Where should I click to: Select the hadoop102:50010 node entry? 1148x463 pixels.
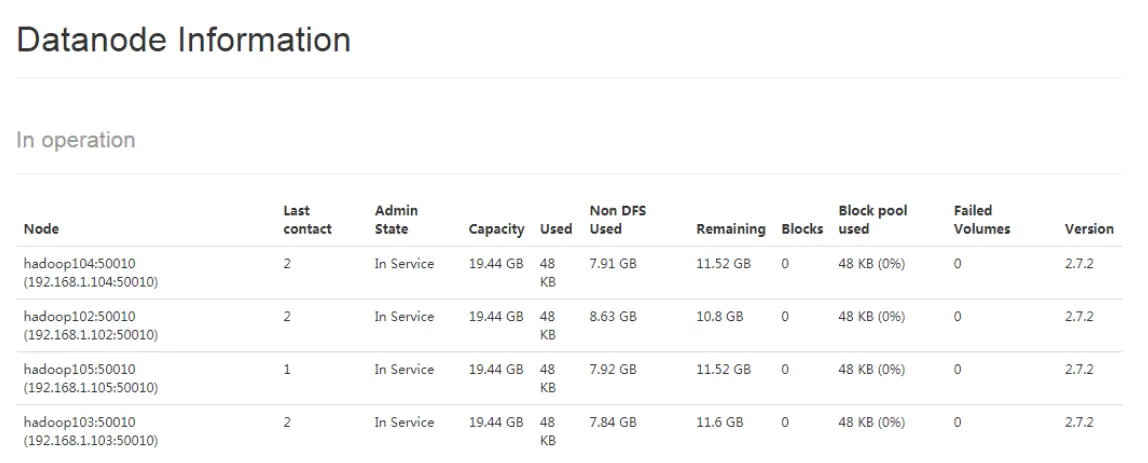pos(80,317)
